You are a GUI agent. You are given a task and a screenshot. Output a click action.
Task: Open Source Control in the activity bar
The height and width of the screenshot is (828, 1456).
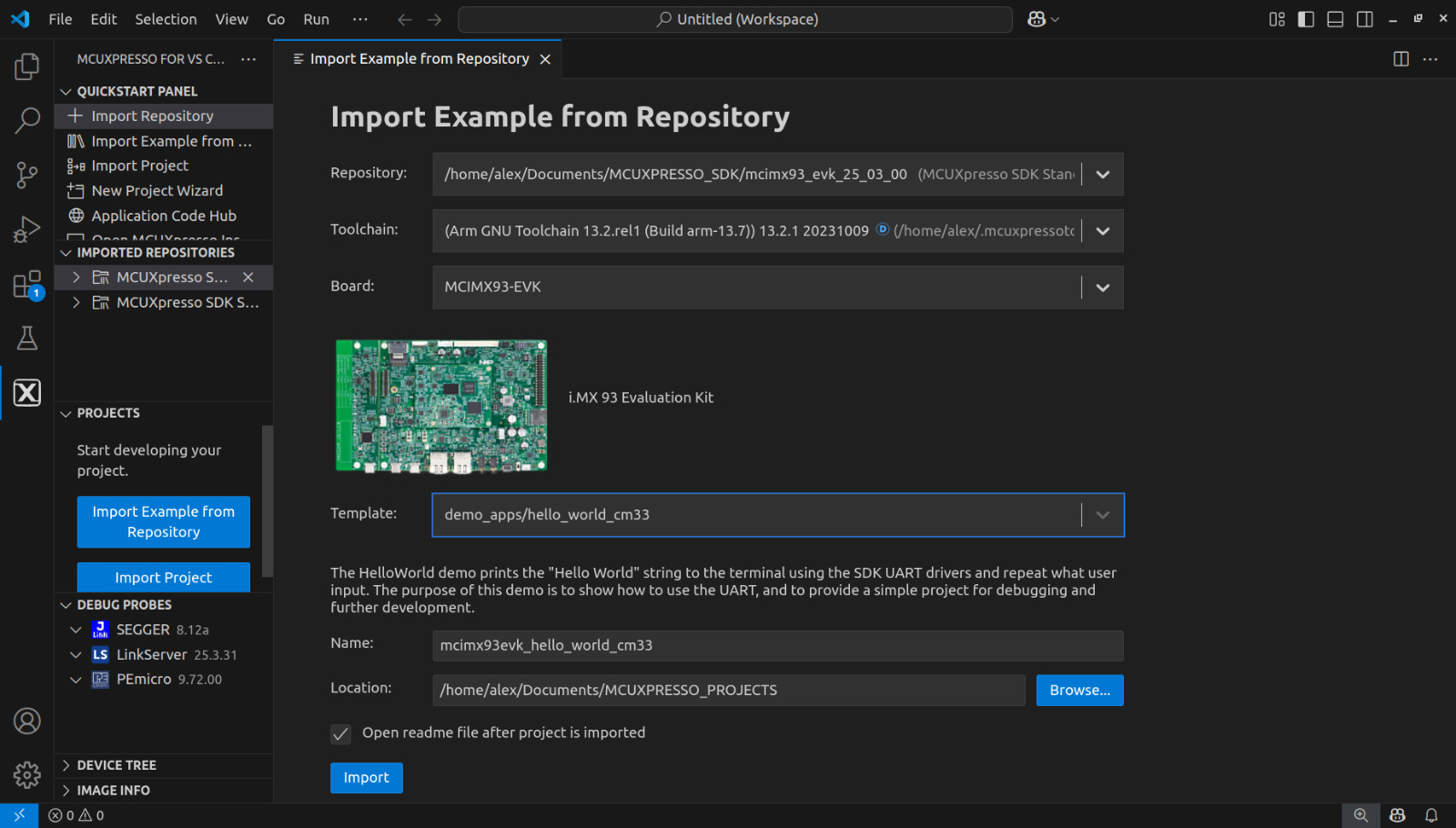click(x=27, y=174)
